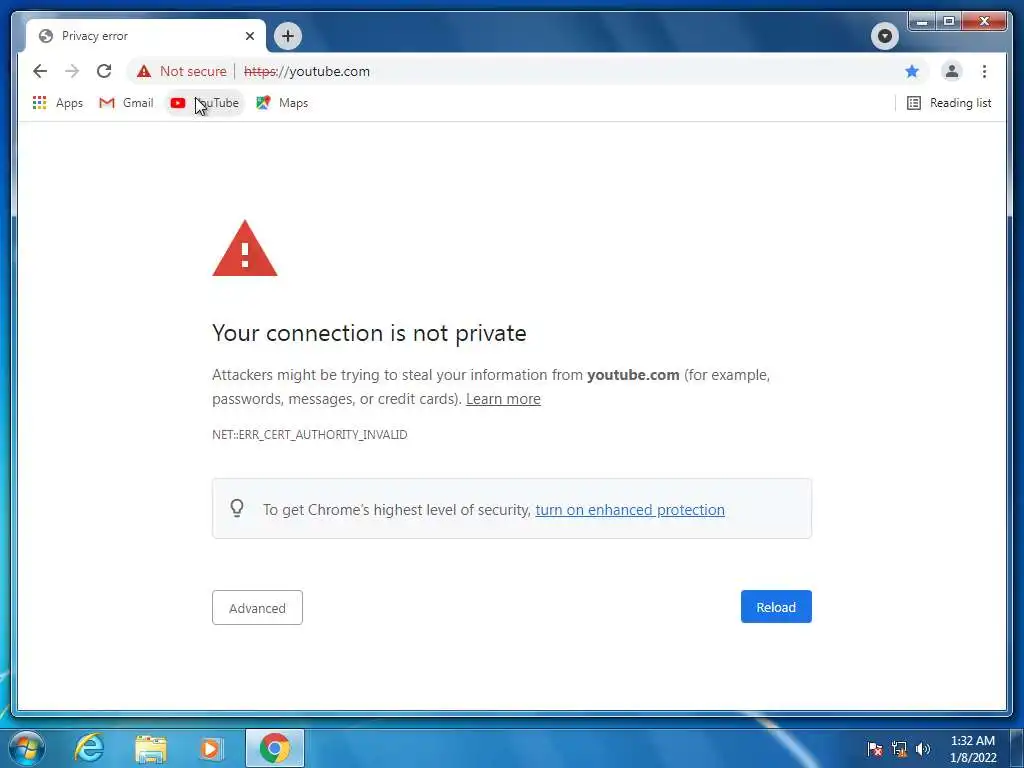Open the Reading list
This screenshot has width=1024, height=768.
coord(949,103)
